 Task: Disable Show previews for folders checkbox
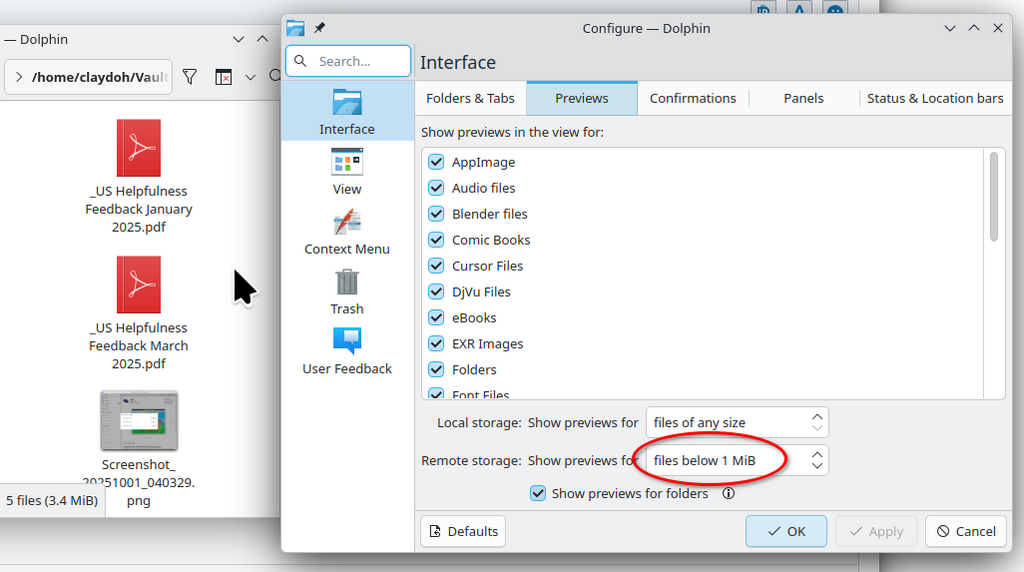tap(537, 494)
